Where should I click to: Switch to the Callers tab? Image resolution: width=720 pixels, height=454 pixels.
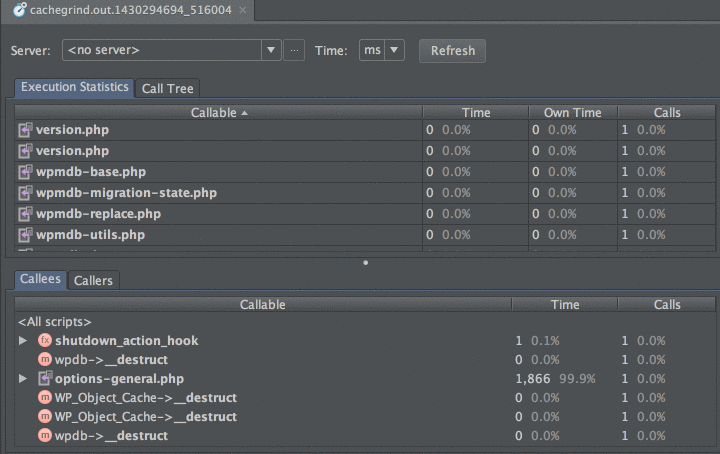93,280
